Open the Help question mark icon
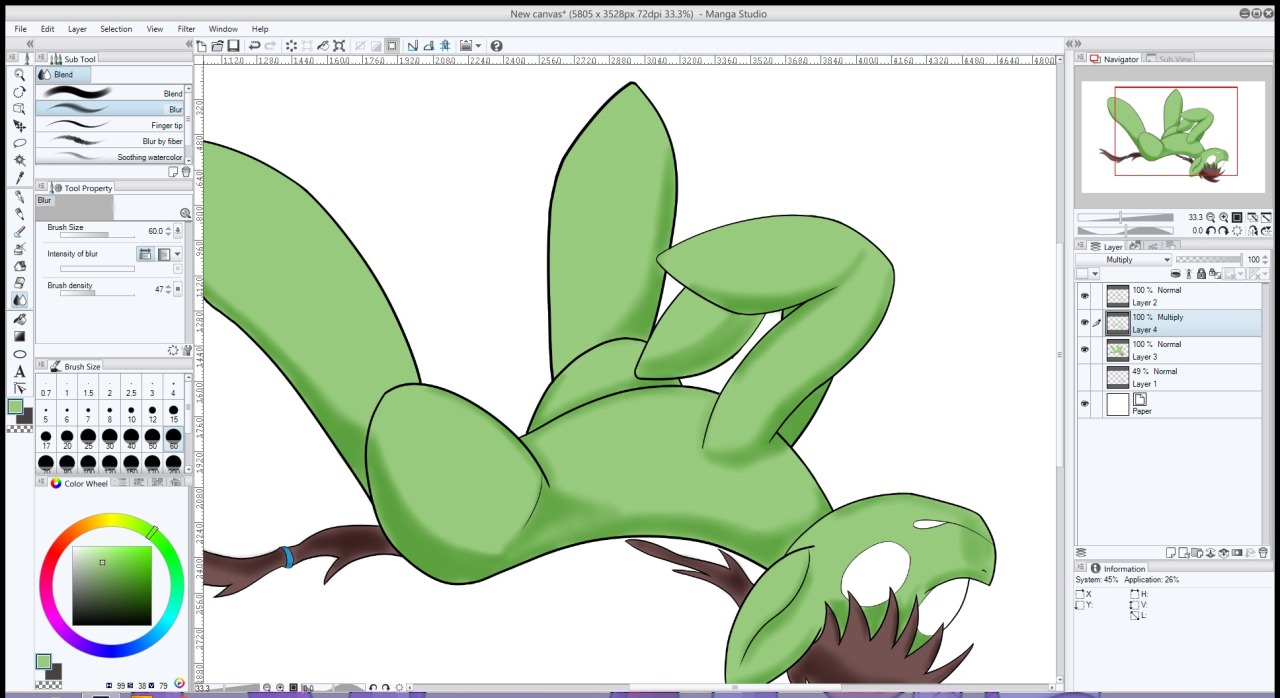 (496, 46)
